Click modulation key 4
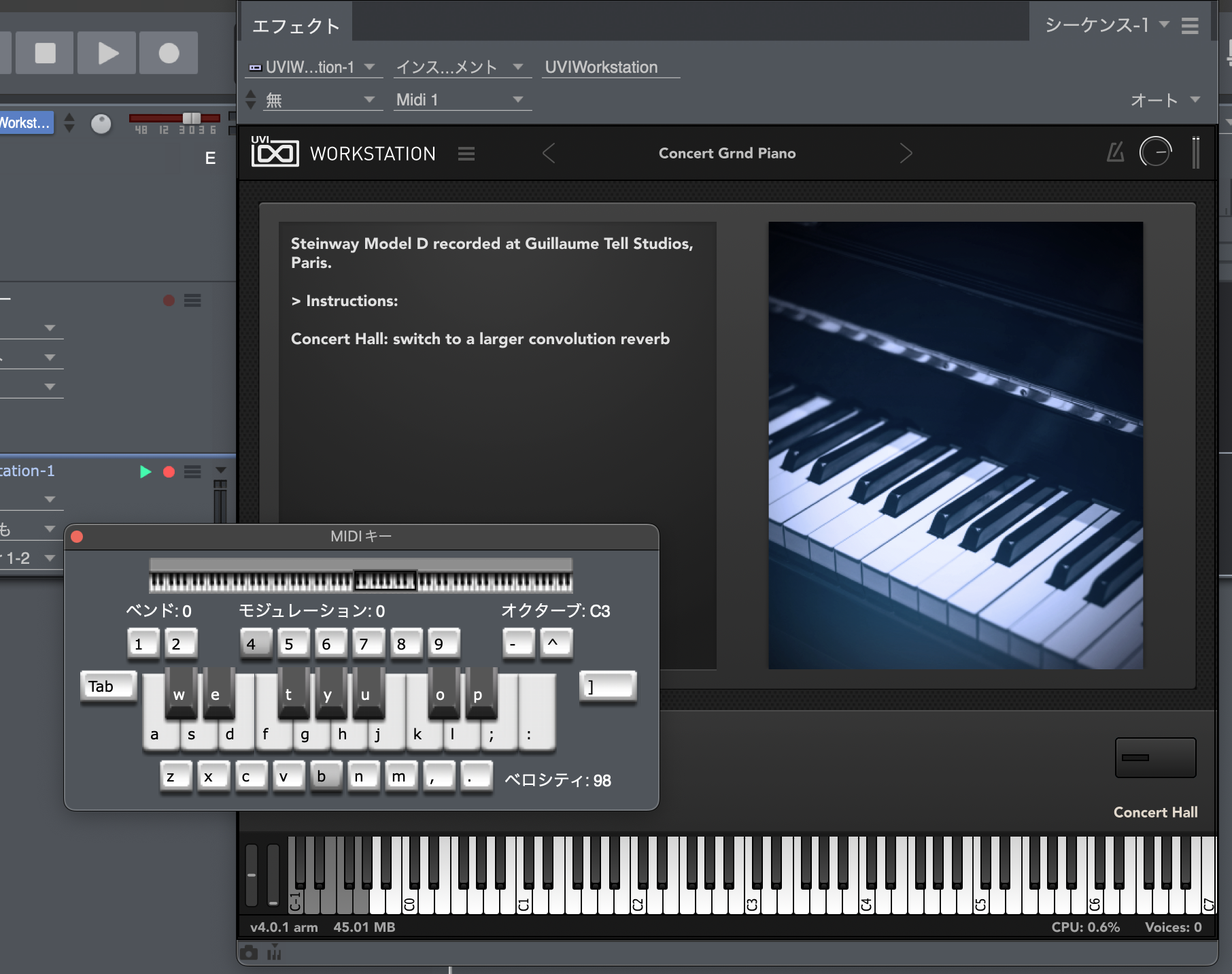The width and height of the screenshot is (1232, 974). coord(256,643)
